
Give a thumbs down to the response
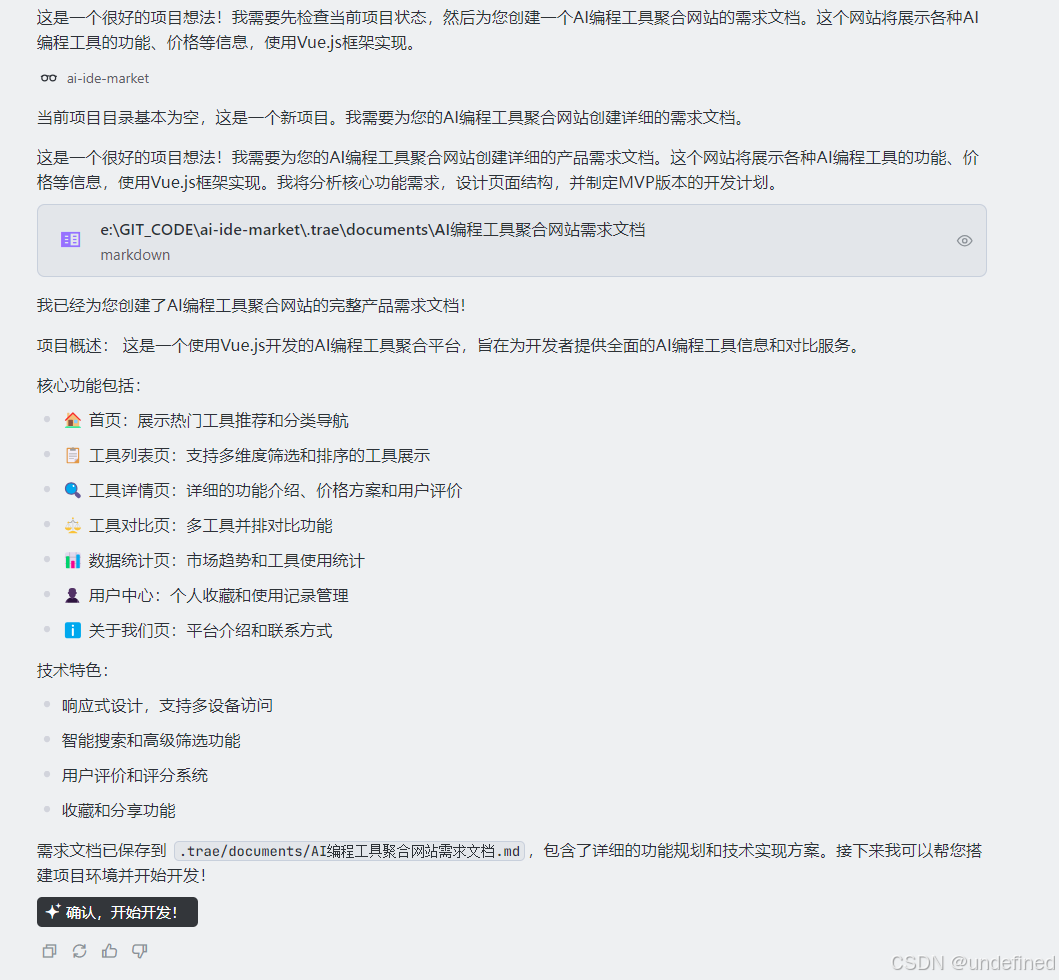click(139, 951)
